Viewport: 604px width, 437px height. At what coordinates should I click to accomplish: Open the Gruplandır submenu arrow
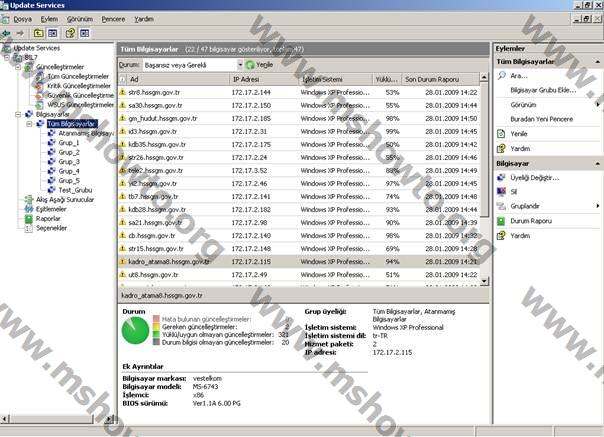pos(597,206)
